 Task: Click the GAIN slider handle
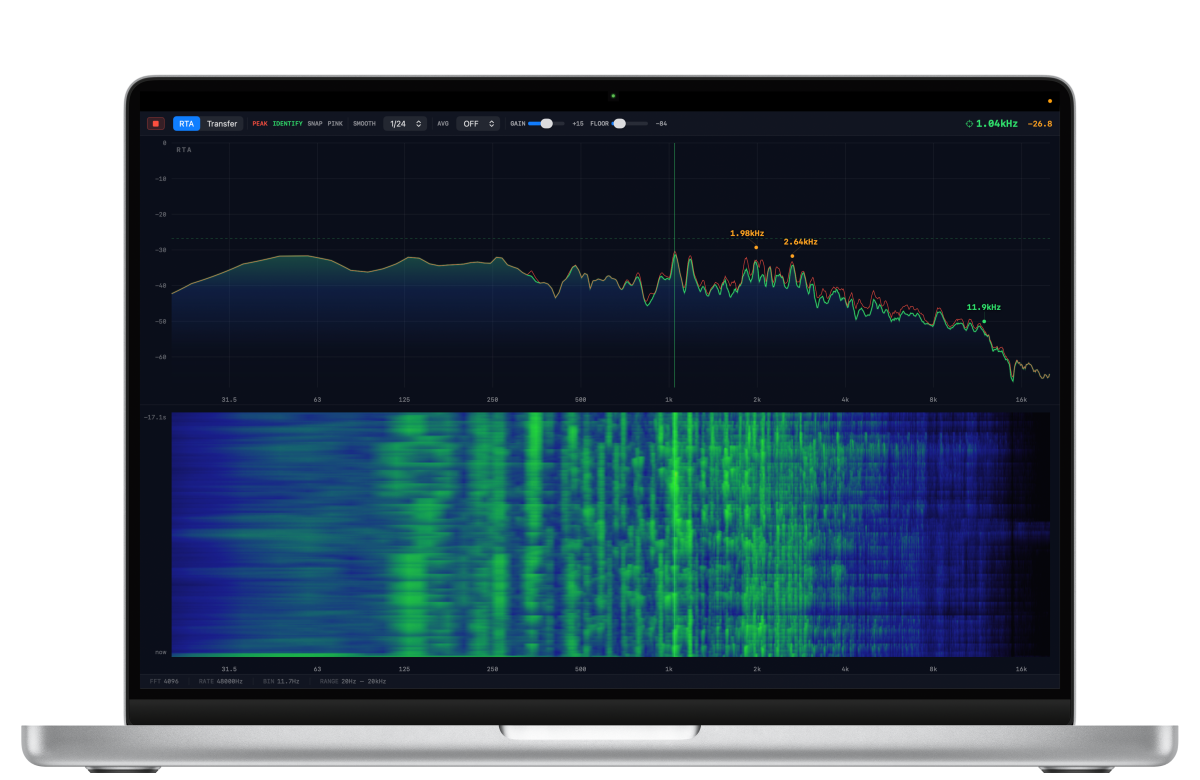pos(546,123)
